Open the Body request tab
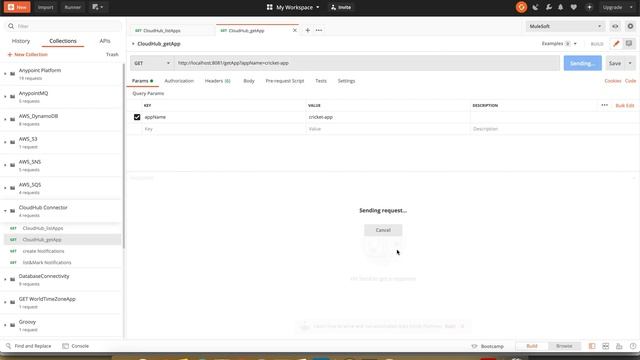The width and height of the screenshot is (640, 360). point(249,81)
